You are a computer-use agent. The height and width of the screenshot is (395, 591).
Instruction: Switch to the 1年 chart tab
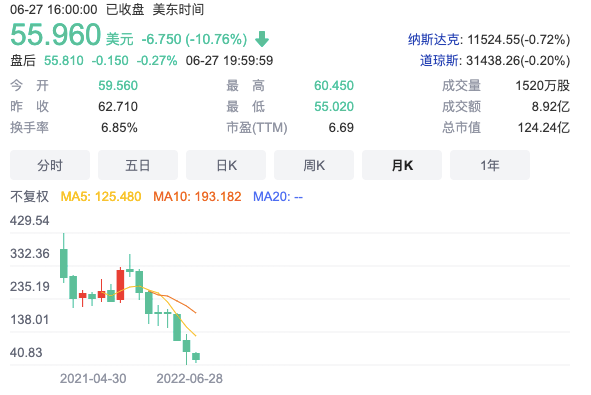click(490, 165)
